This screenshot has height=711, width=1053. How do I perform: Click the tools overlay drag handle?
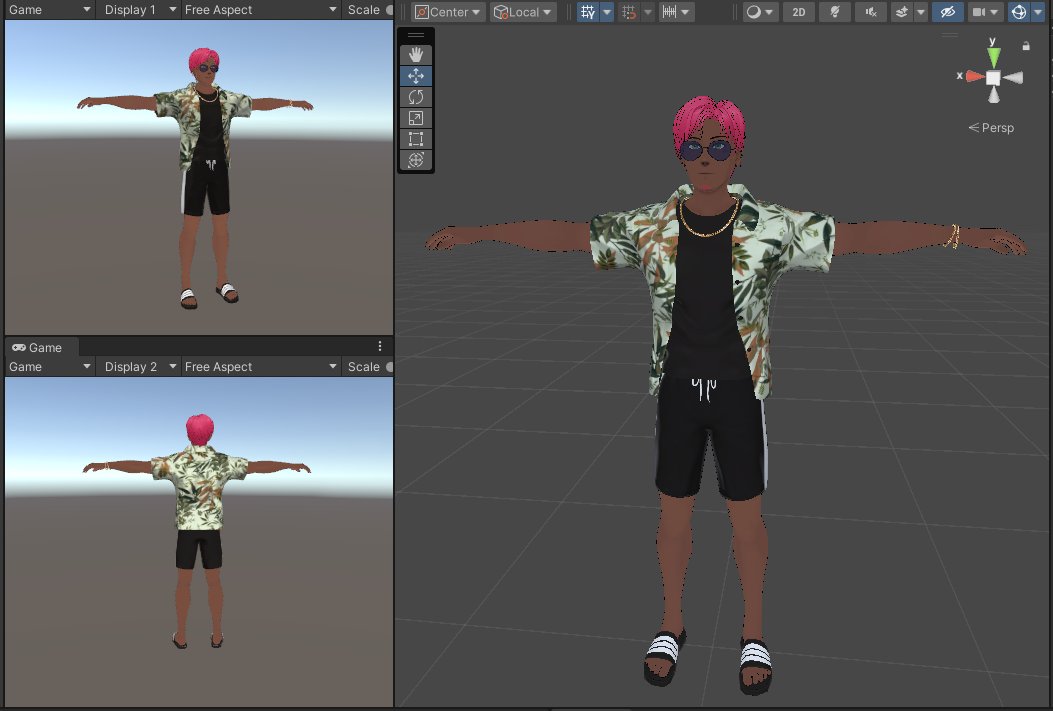(x=416, y=36)
